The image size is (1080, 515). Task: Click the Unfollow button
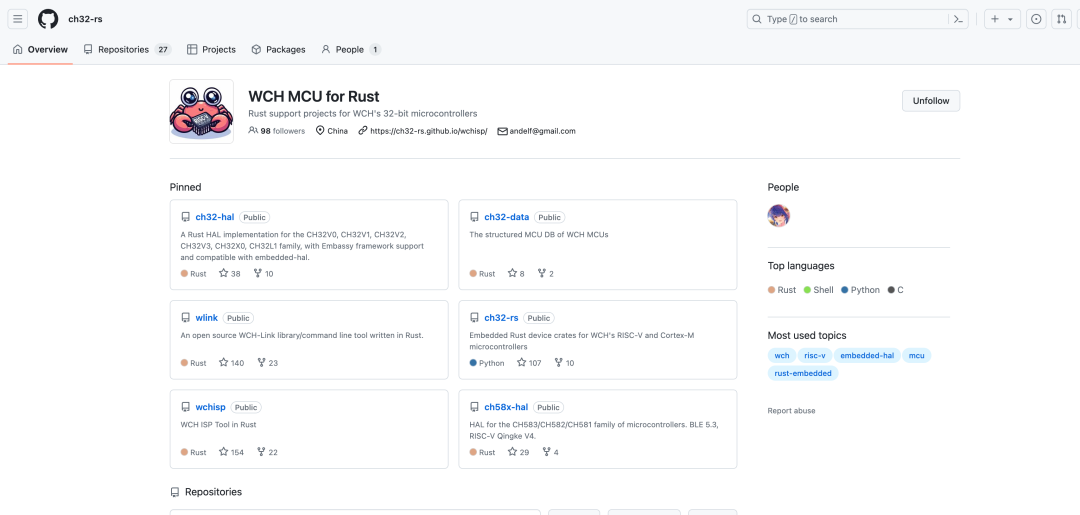click(x=931, y=101)
